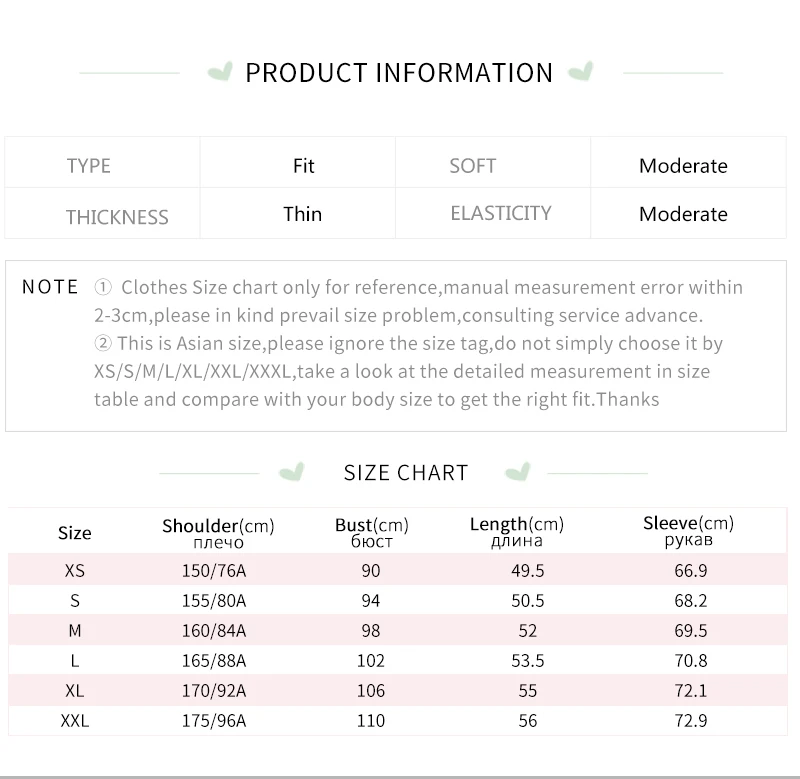Viewport: 800px width, 779px height.
Task: Click the Moderate value next to ELASTICITY
Action: point(683,214)
